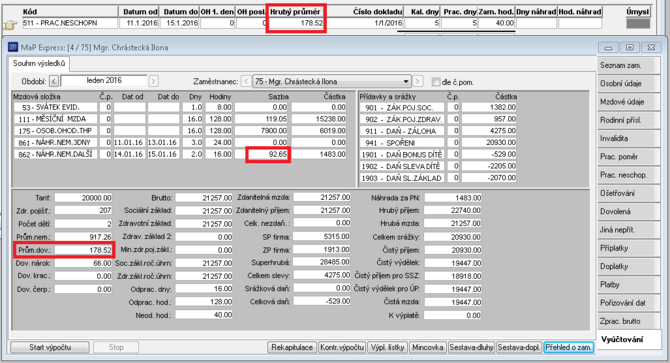
Task: Click the MaP Express window title icon
Action: 13,47
